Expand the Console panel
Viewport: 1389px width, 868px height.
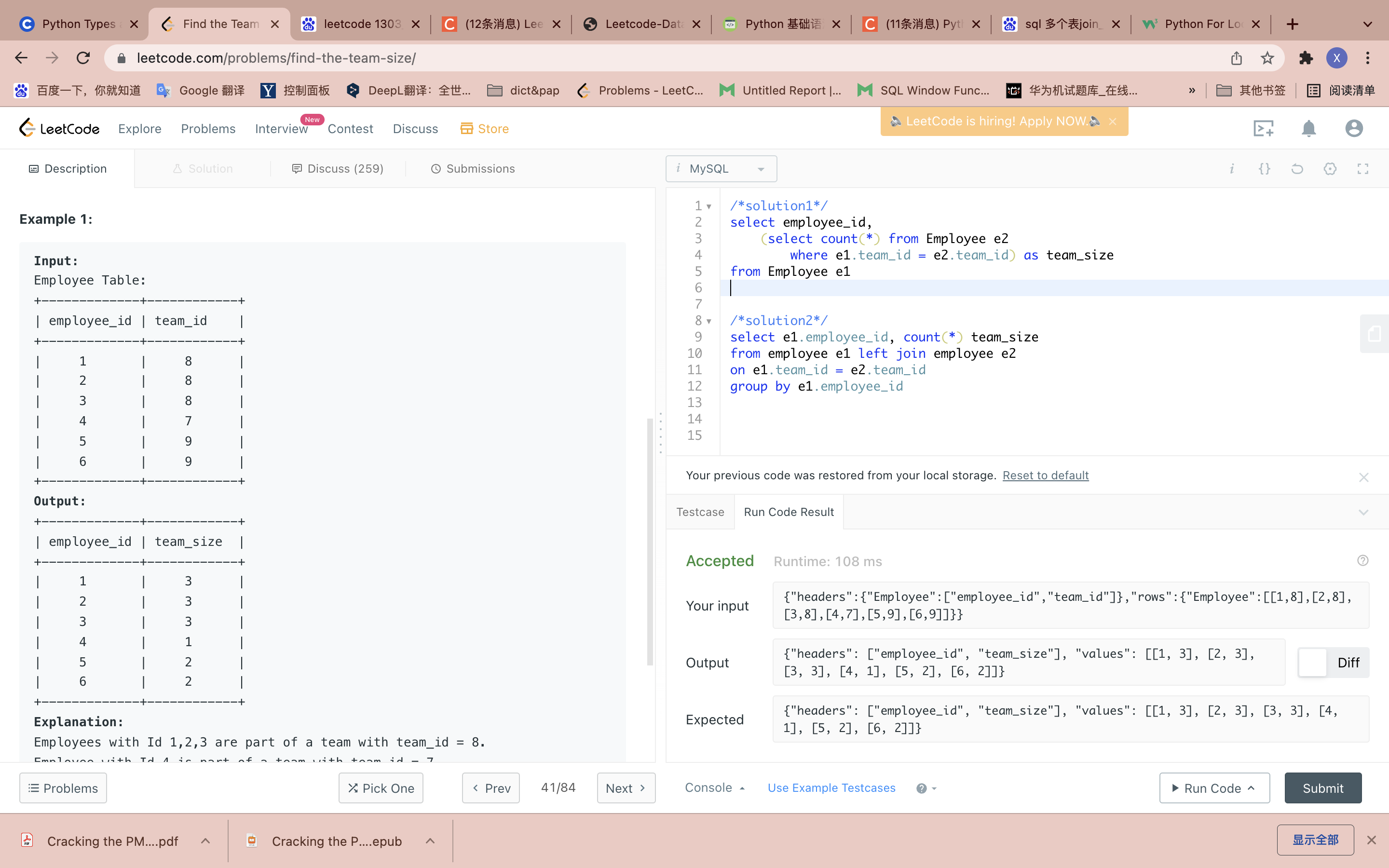(714, 787)
